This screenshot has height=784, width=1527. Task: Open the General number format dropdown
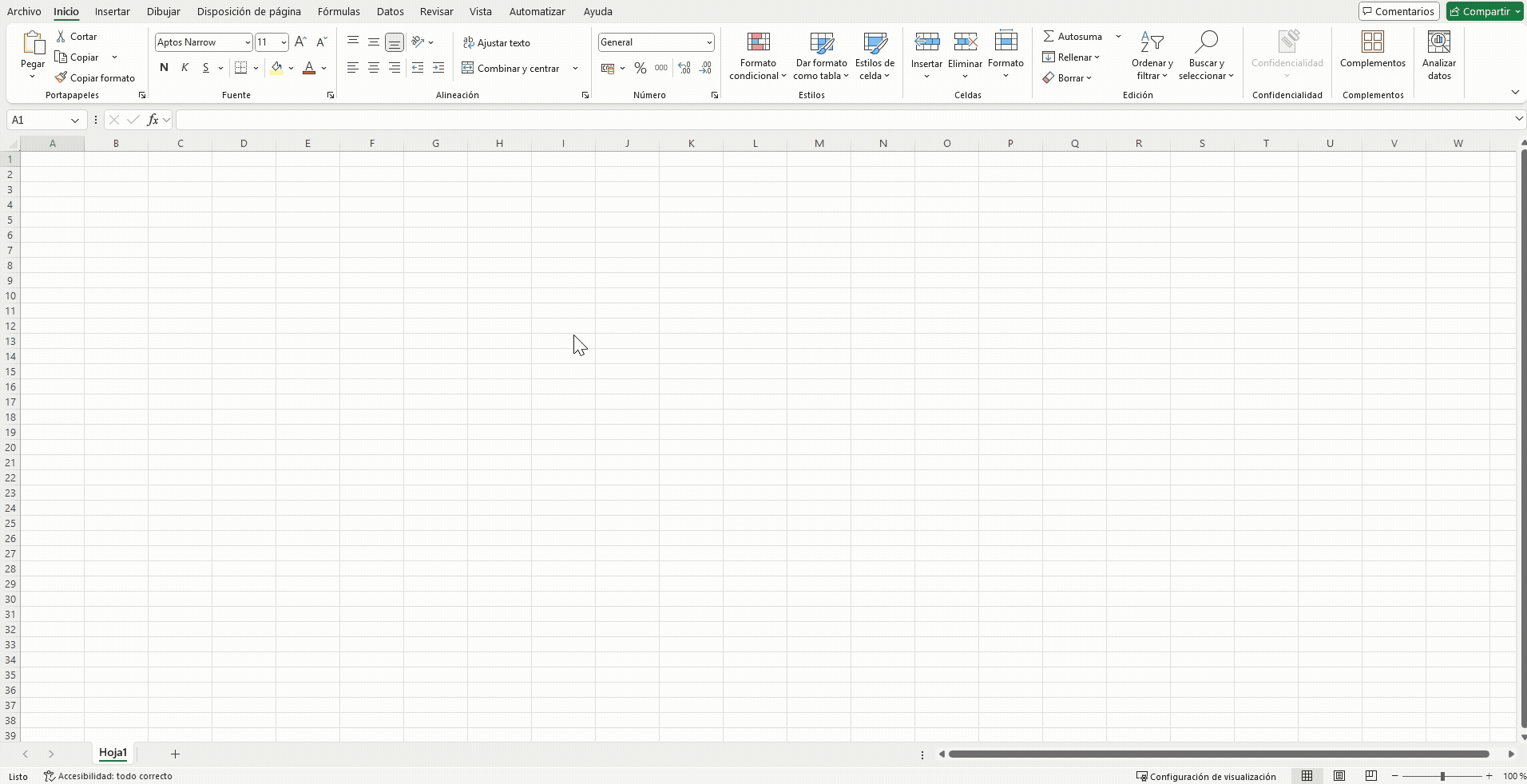(708, 42)
